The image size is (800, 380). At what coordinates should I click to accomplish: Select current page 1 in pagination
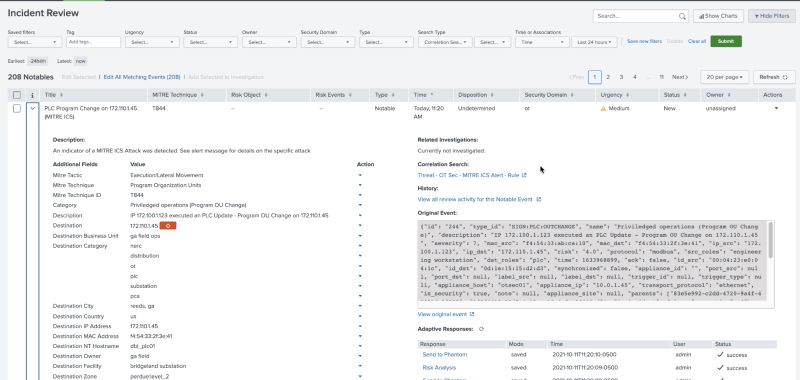(x=594, y=77)
